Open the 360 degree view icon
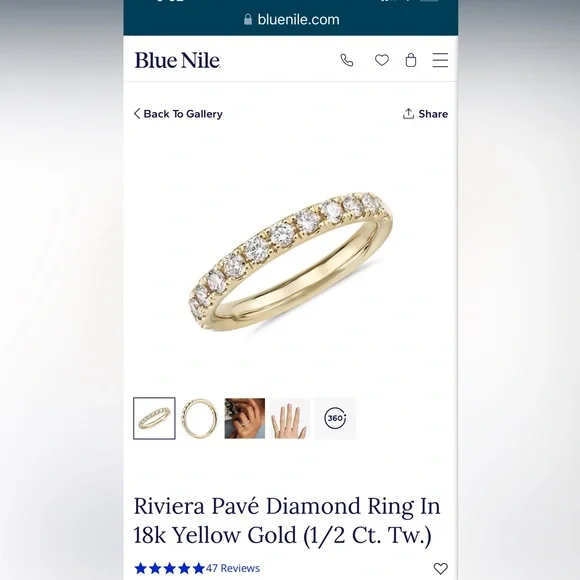Screen dimensions: 580x580 click(335, 418)
